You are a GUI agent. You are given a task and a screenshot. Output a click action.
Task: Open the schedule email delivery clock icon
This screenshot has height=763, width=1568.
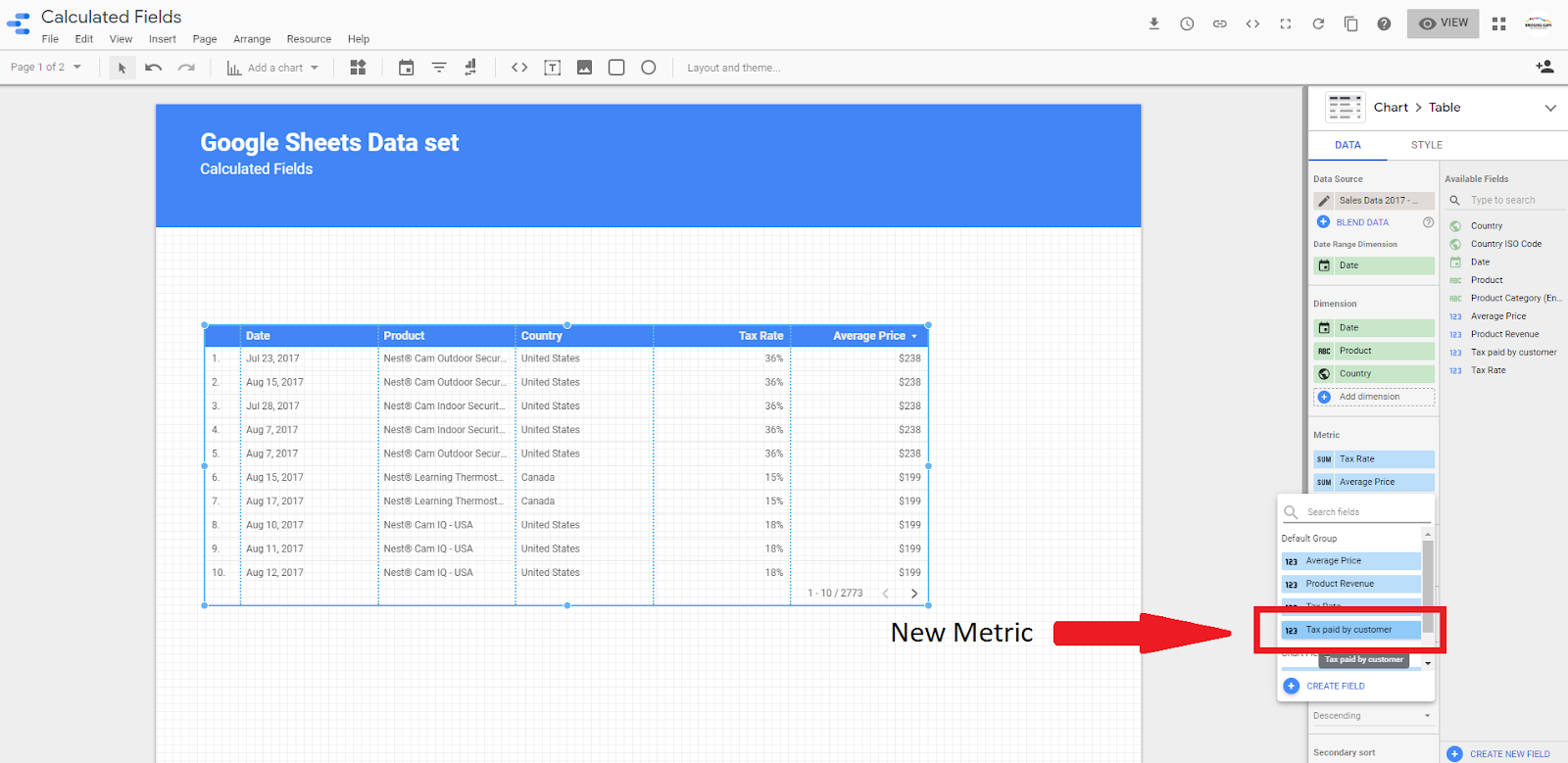click(x=1187, y=24)
